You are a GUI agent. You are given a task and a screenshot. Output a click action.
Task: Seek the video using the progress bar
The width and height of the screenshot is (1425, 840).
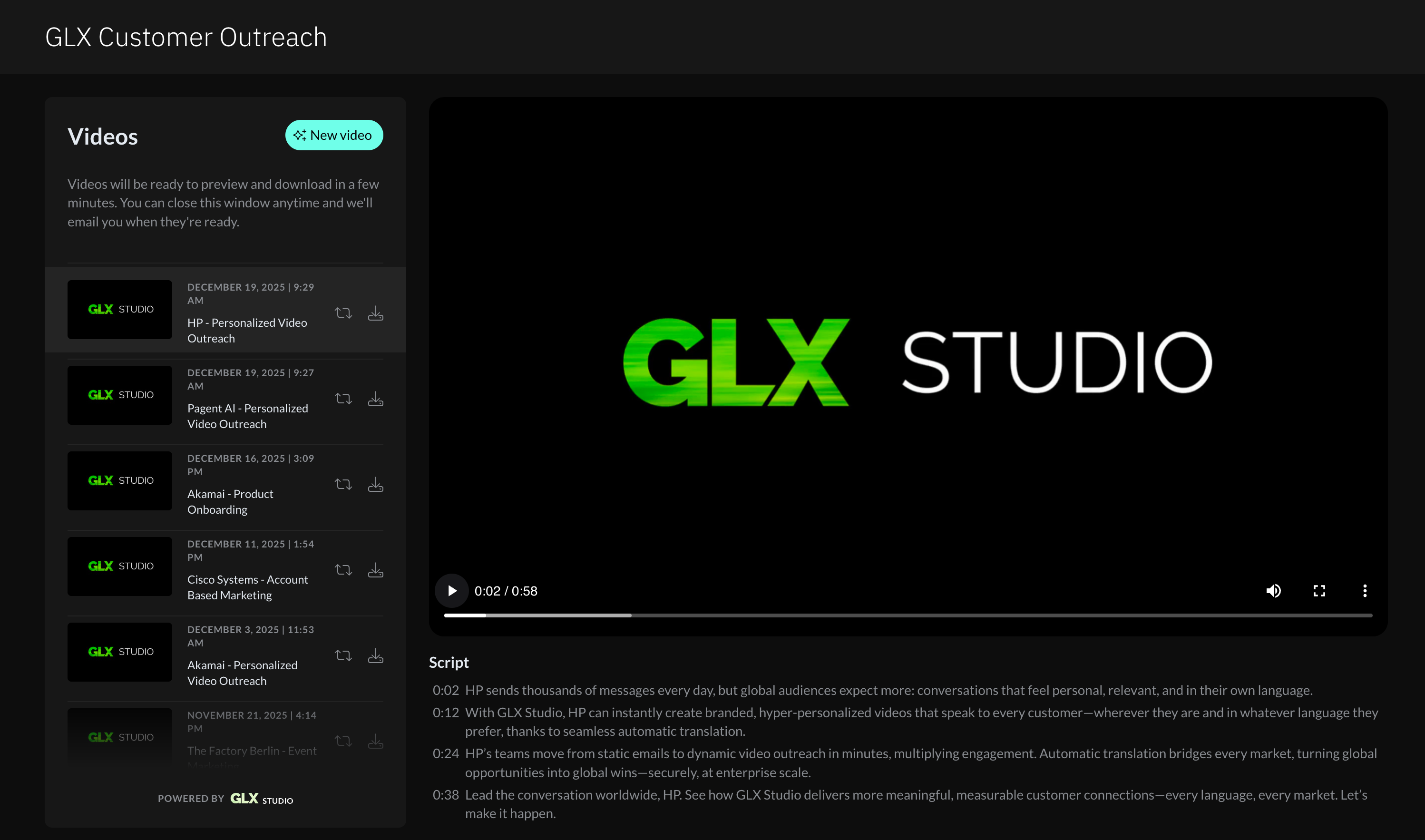pyautogui.click(x=907, y=615)
